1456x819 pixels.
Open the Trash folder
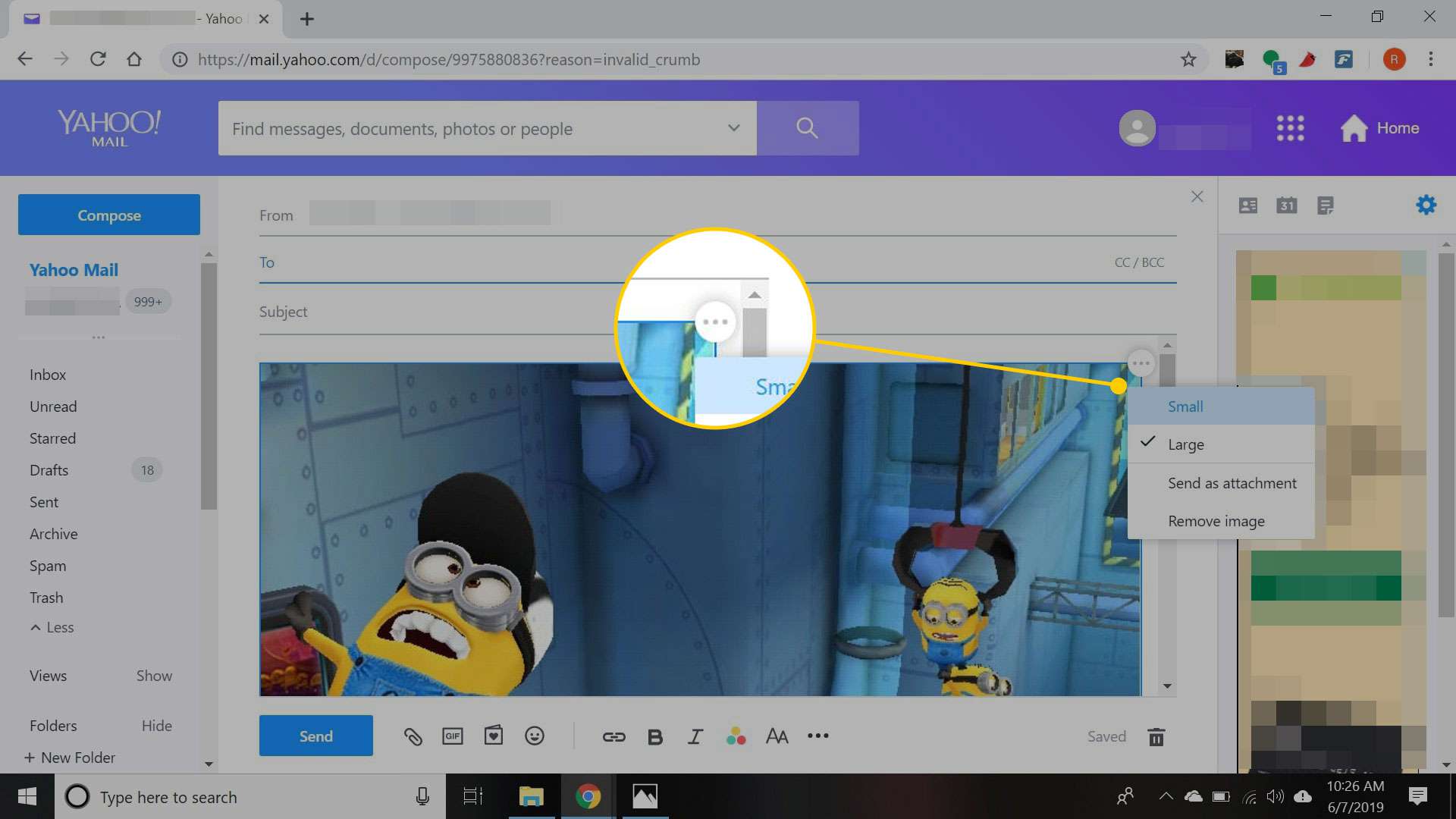46,598
